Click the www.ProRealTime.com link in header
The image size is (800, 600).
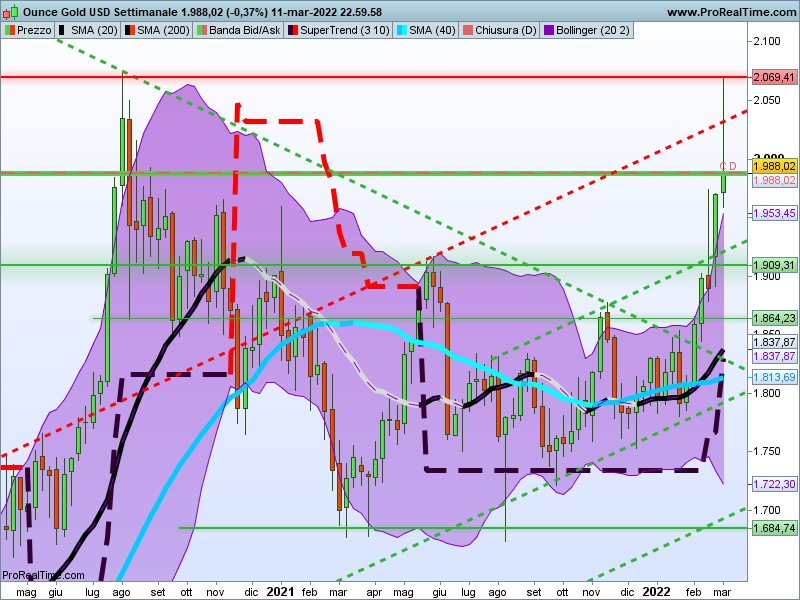tap(732, 12)
